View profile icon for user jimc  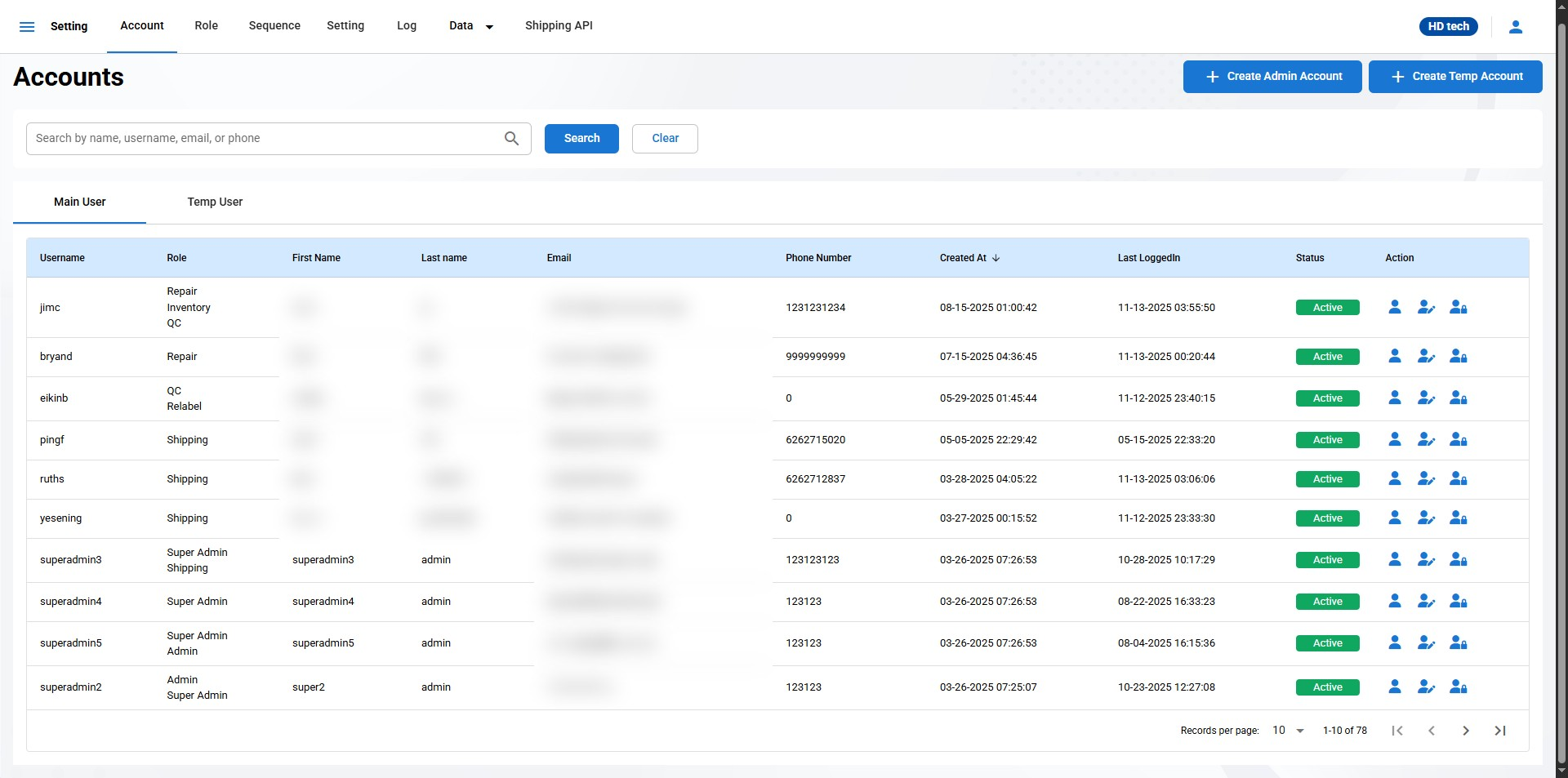(1394, 308)
